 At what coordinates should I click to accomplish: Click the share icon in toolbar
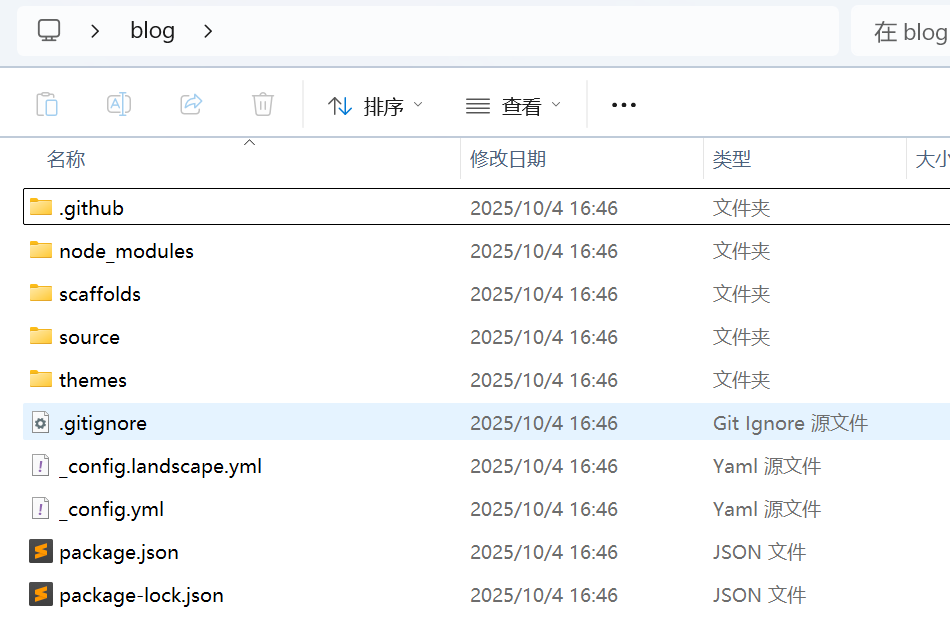(191, 105)
